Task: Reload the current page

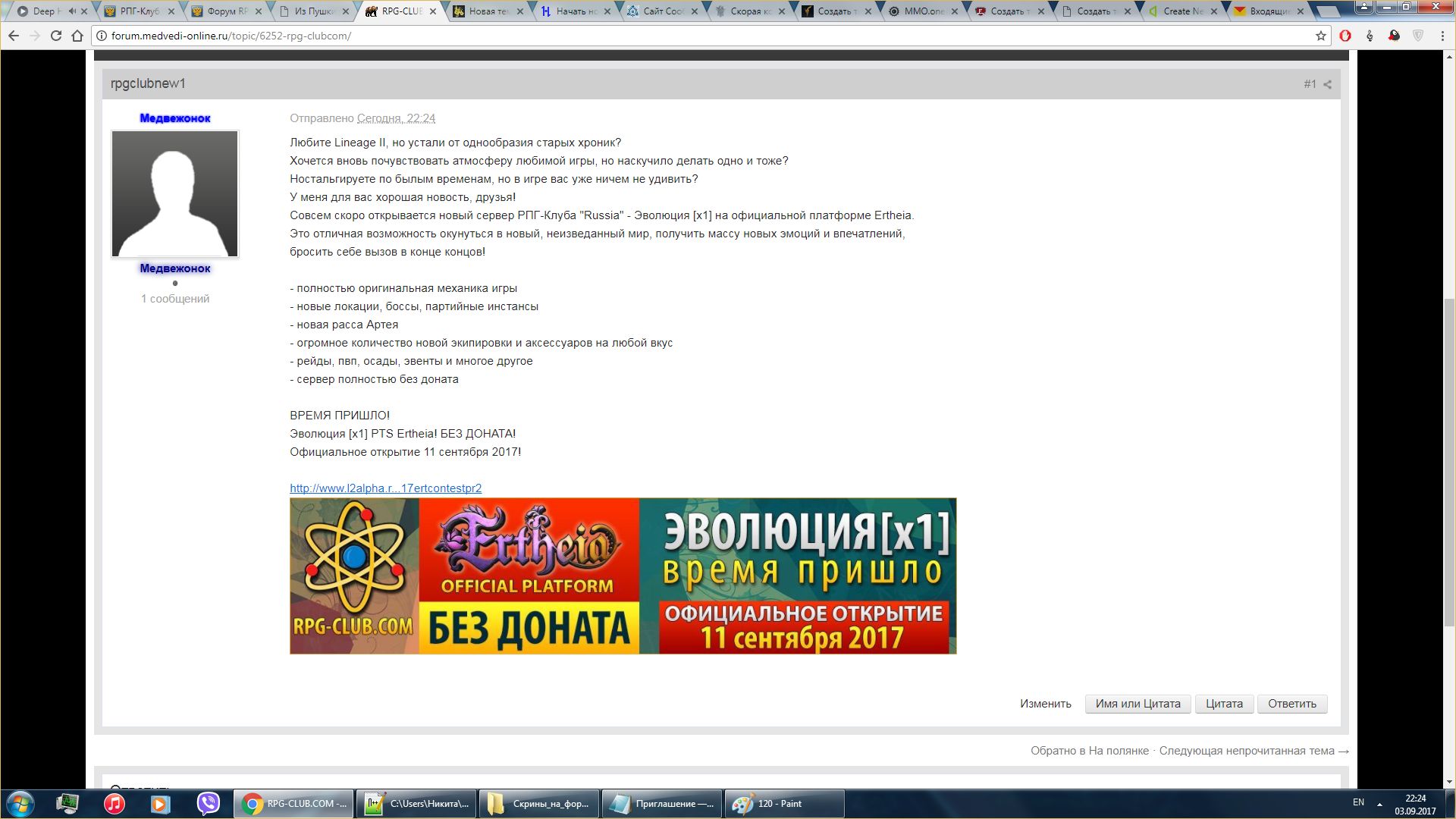Action: [55, 36]
